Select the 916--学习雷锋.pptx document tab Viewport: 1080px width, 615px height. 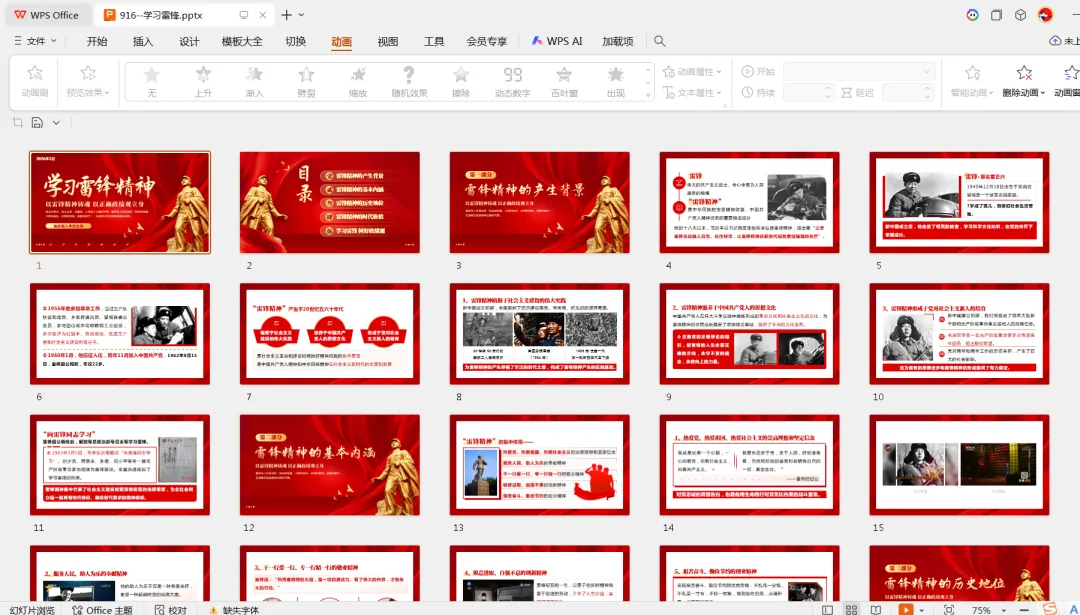(185, 14)
